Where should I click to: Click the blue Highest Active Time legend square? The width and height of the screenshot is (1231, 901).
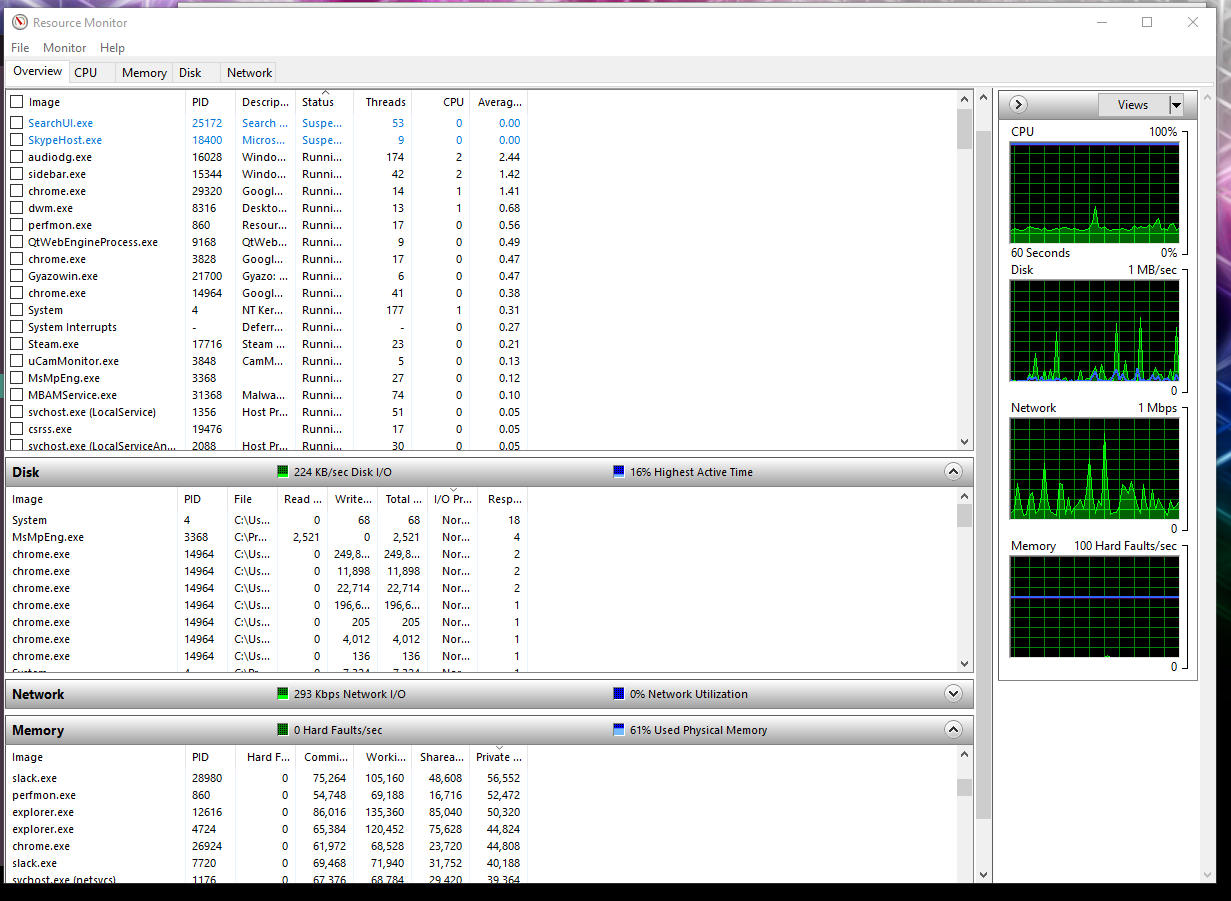pyautogui.click(x=619, y=472)
